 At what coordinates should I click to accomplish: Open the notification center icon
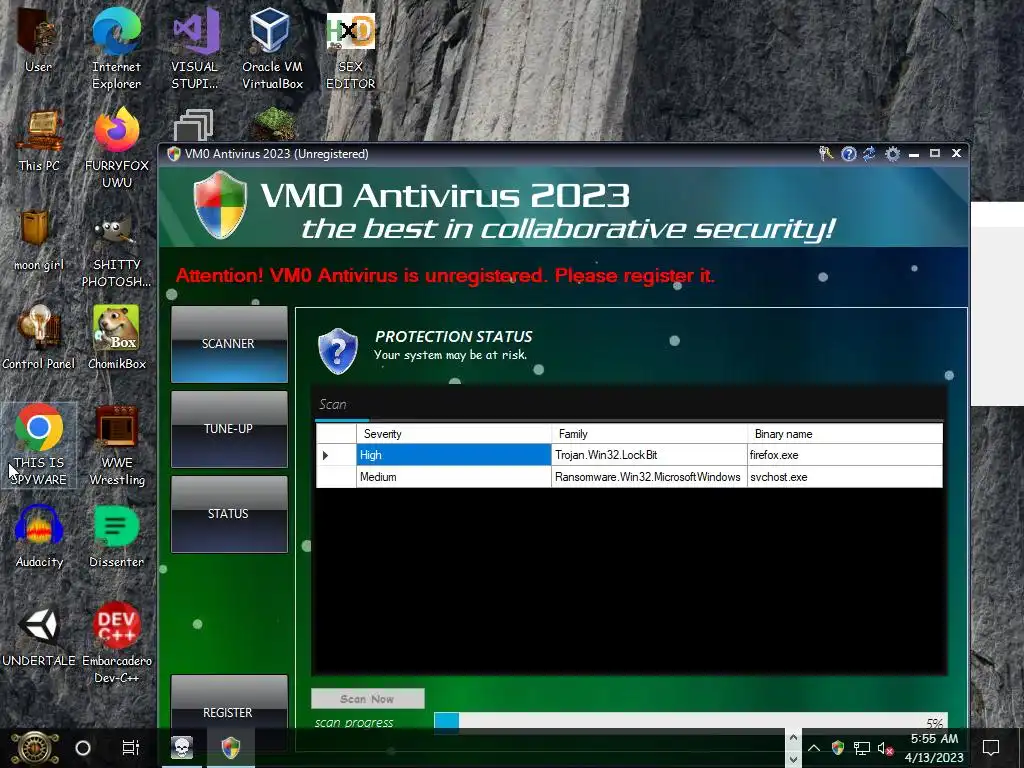991,748
